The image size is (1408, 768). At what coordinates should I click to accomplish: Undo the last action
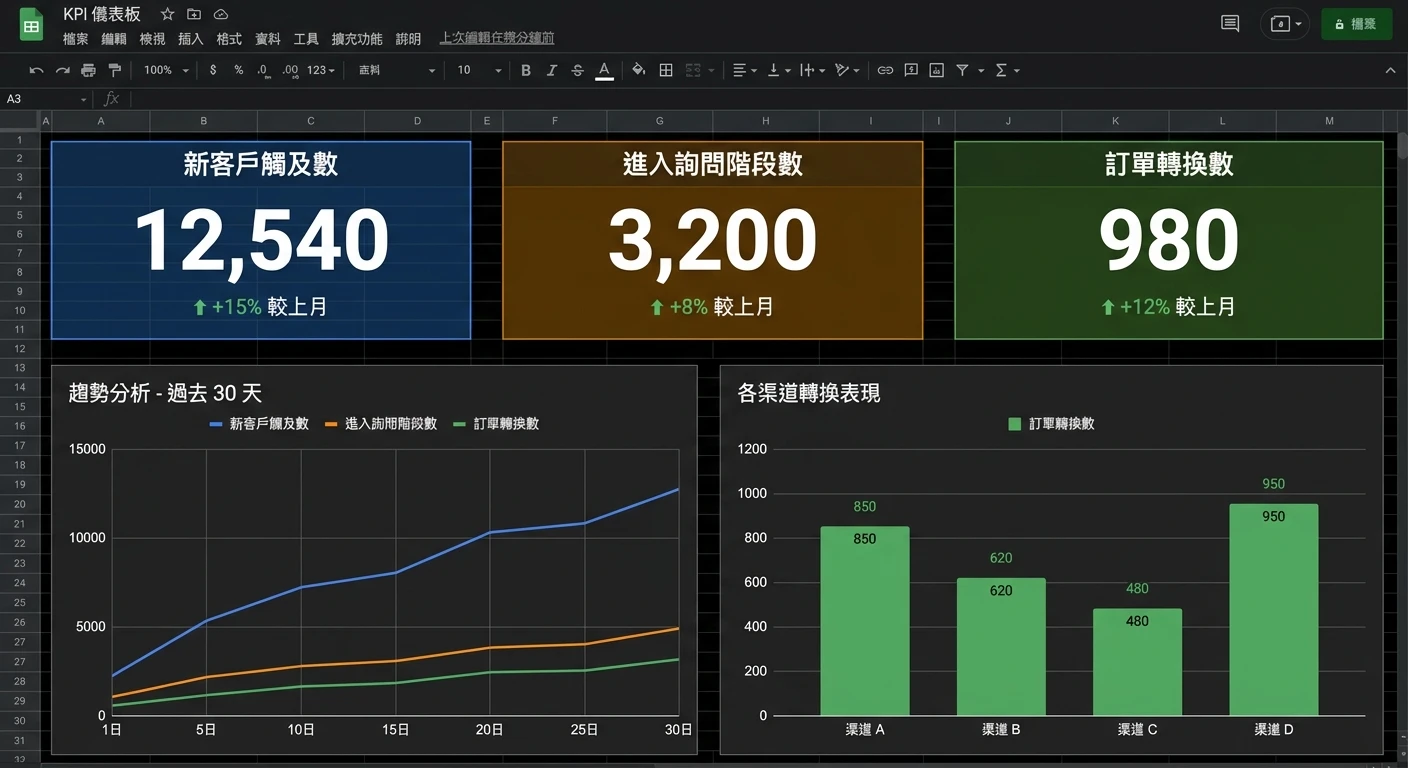pos(36,70)
